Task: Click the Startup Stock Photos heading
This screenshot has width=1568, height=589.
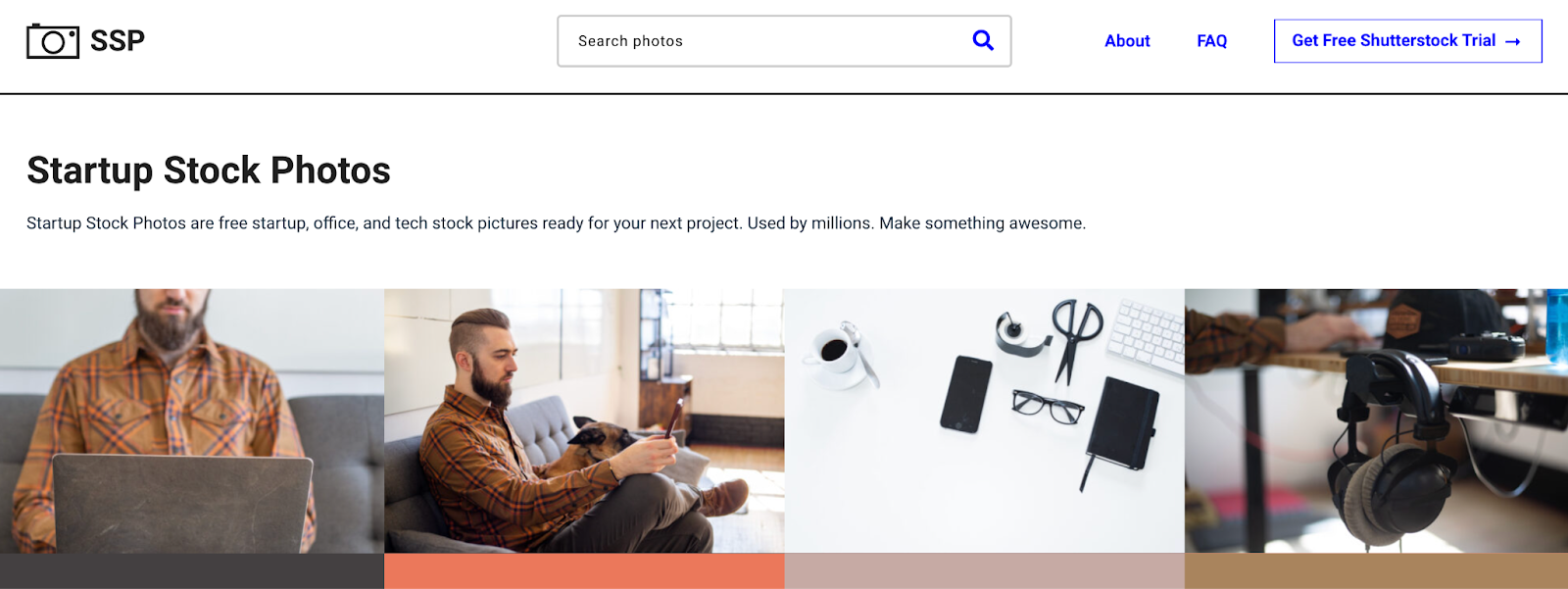Action: click(209, 171)
